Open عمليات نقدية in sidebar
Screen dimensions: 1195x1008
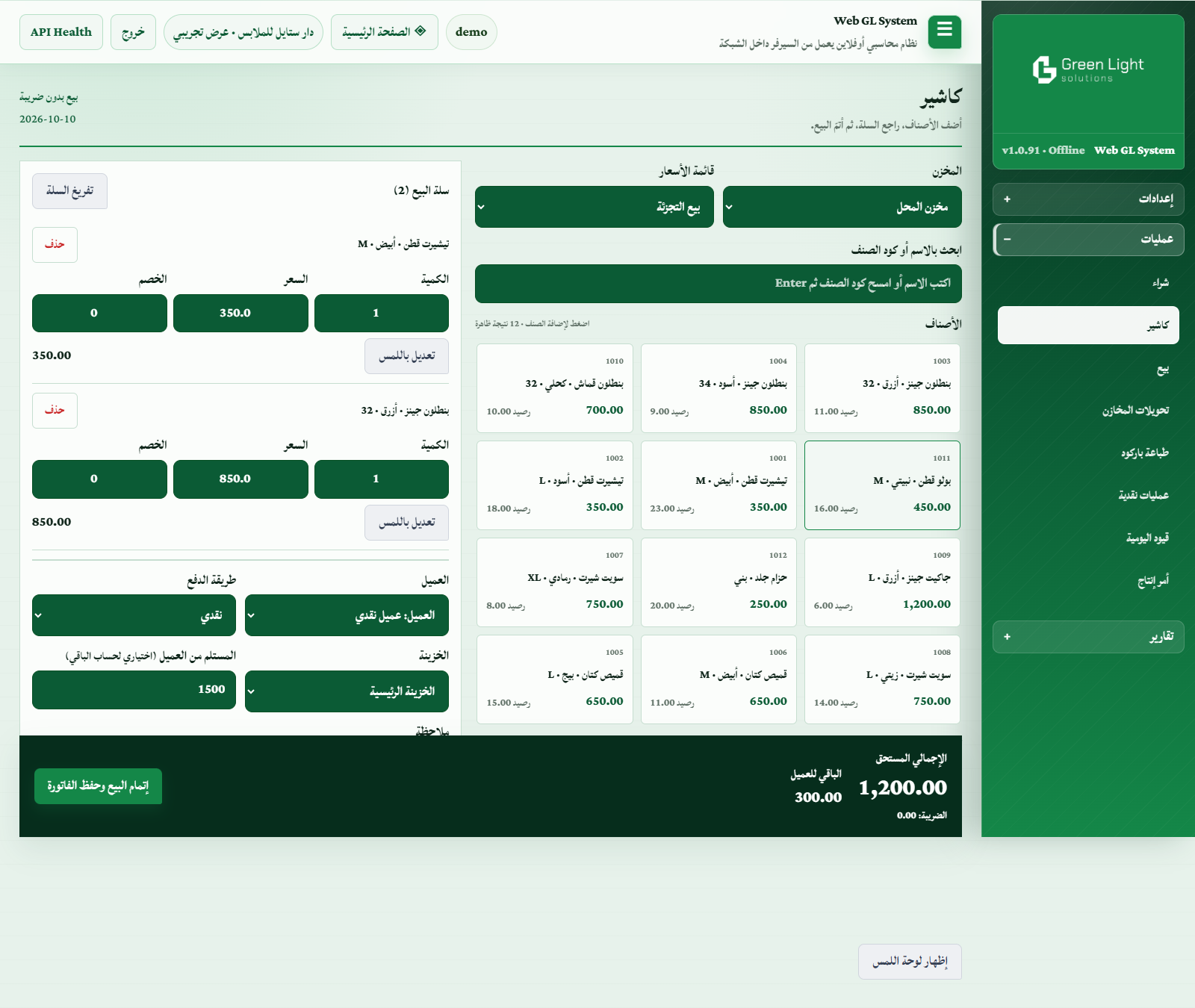(x=1088, y=496)
